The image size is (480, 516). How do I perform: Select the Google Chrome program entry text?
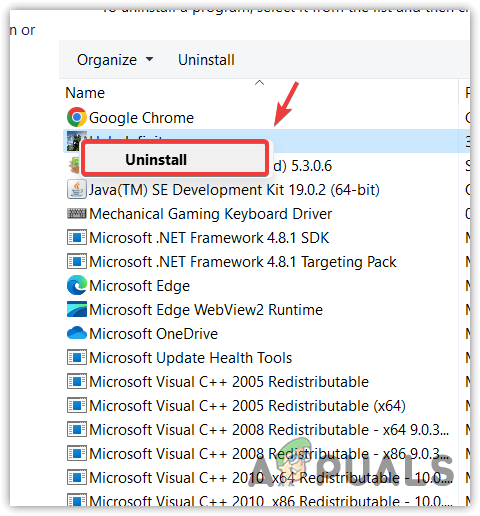click(141, 118)
